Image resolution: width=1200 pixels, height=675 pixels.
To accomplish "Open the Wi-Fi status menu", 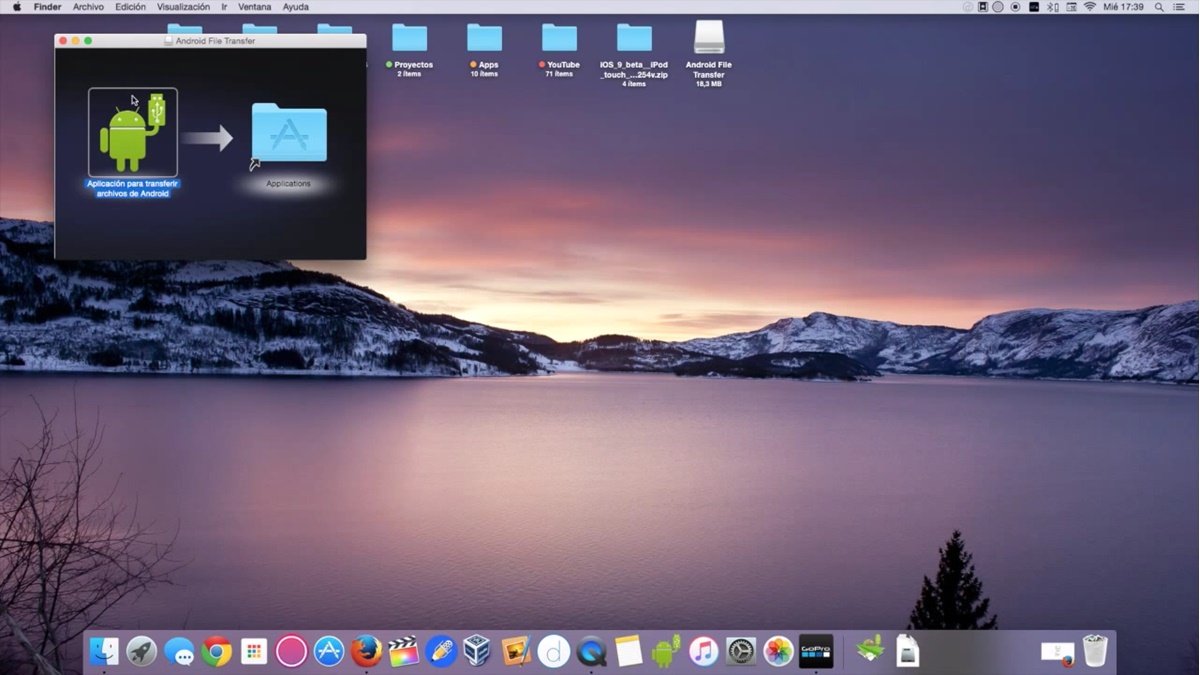I will point(1089,7).
